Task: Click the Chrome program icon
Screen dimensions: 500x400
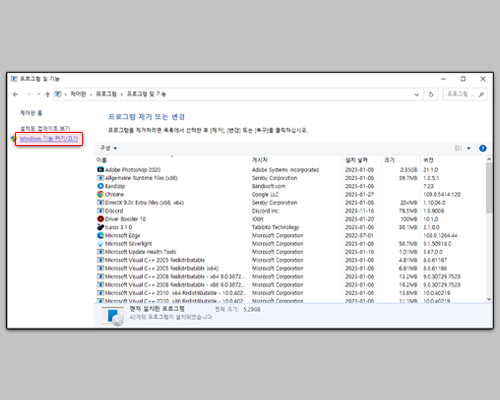Action: (x=100, y=194)
